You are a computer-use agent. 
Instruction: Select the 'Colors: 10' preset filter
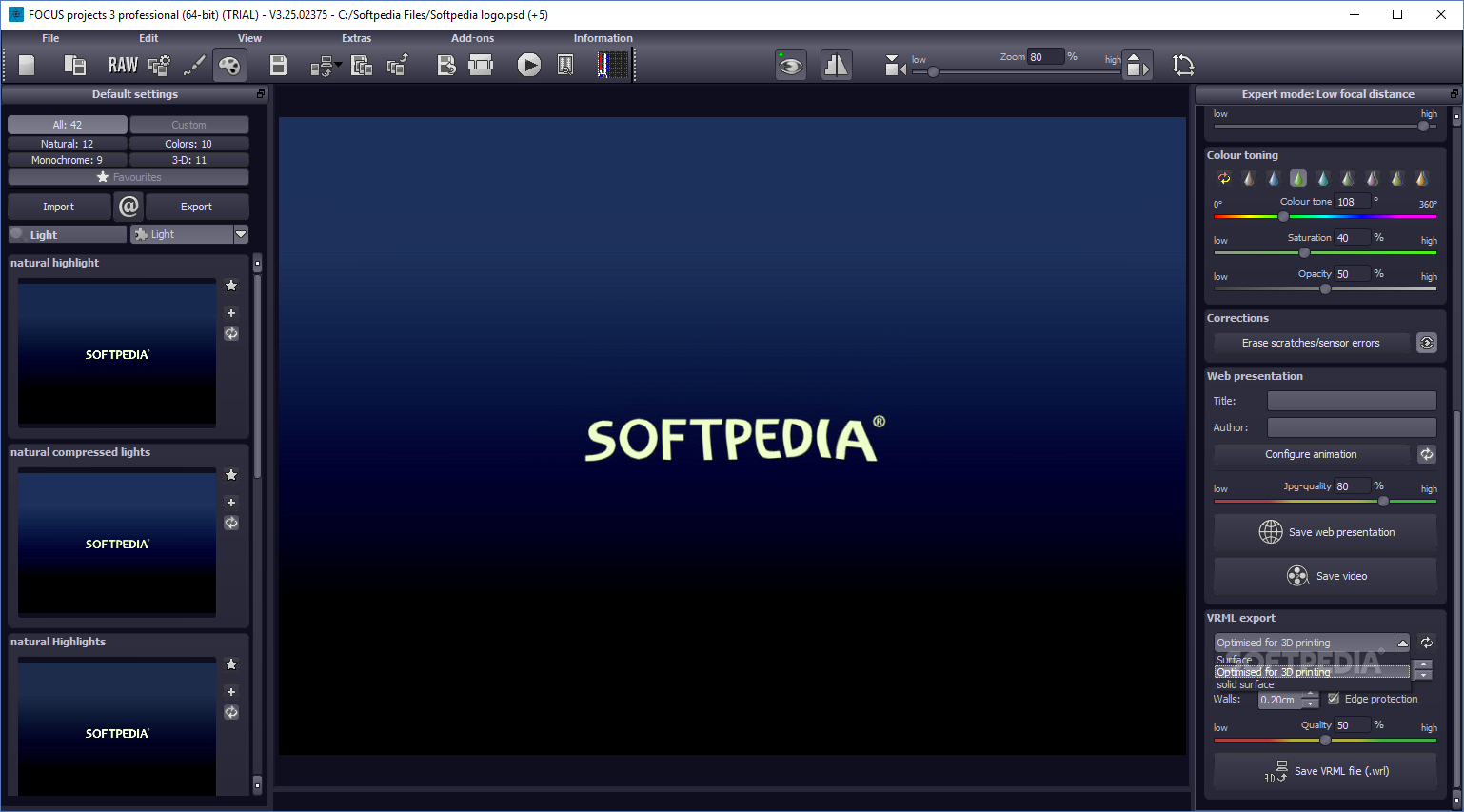tap(188, 144)
